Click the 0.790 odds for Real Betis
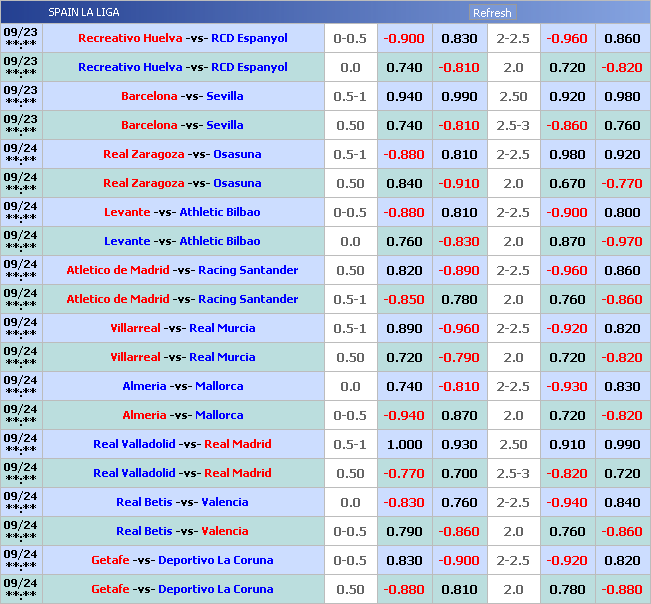This screenshot has width=651, height=604. pyautogui.click(x=405, y=531)
